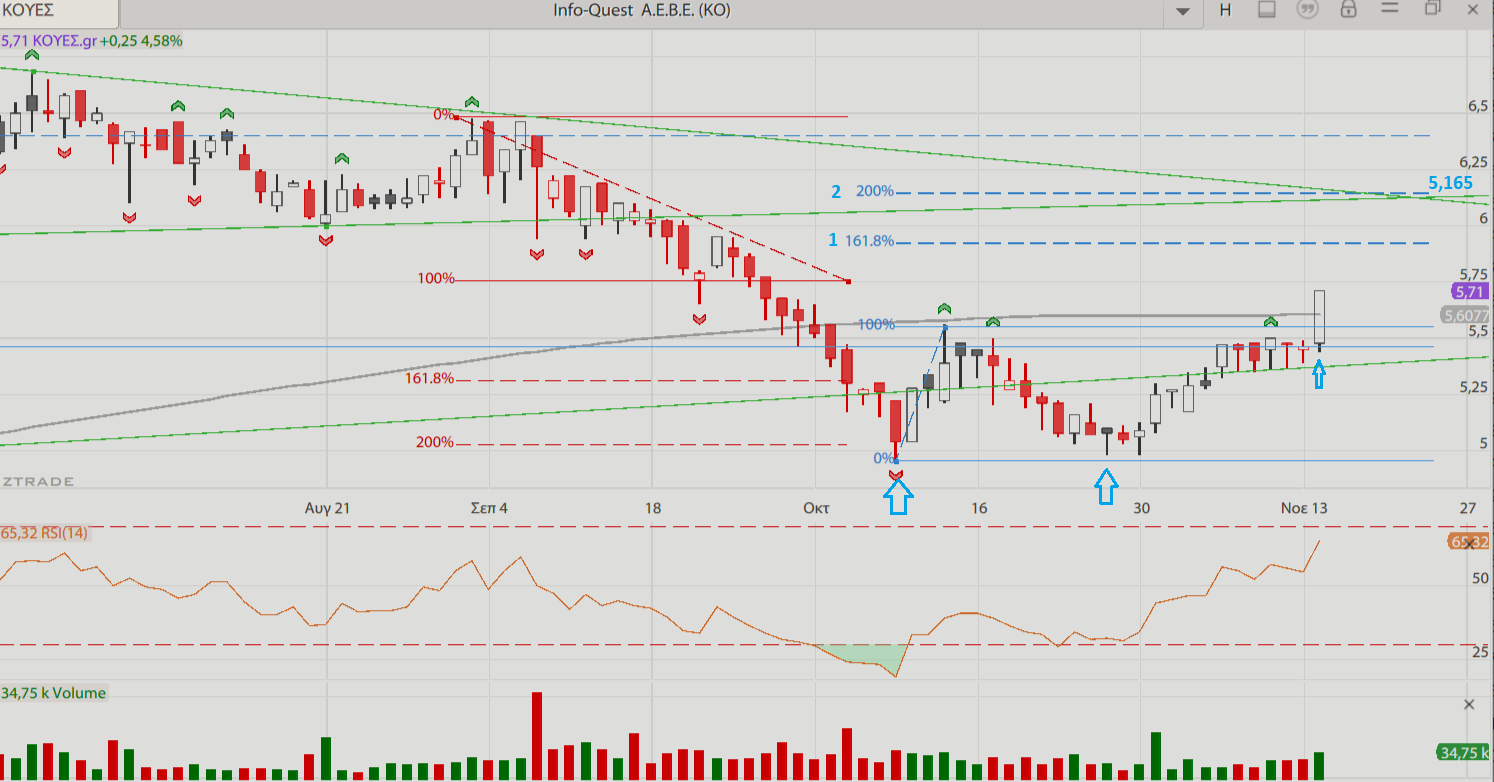Click the purple 5,71 price tag on the axis
1494x782 pixels.
coord(1469,291)
